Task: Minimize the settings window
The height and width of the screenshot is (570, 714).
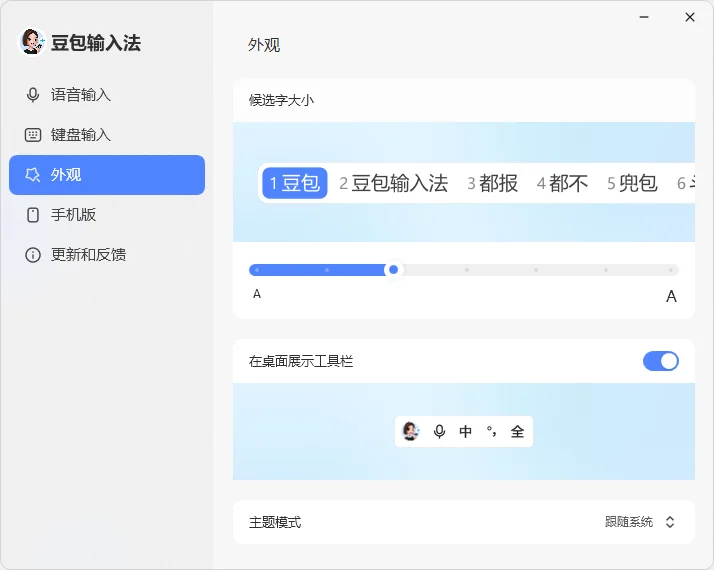Action: point(644,17)
